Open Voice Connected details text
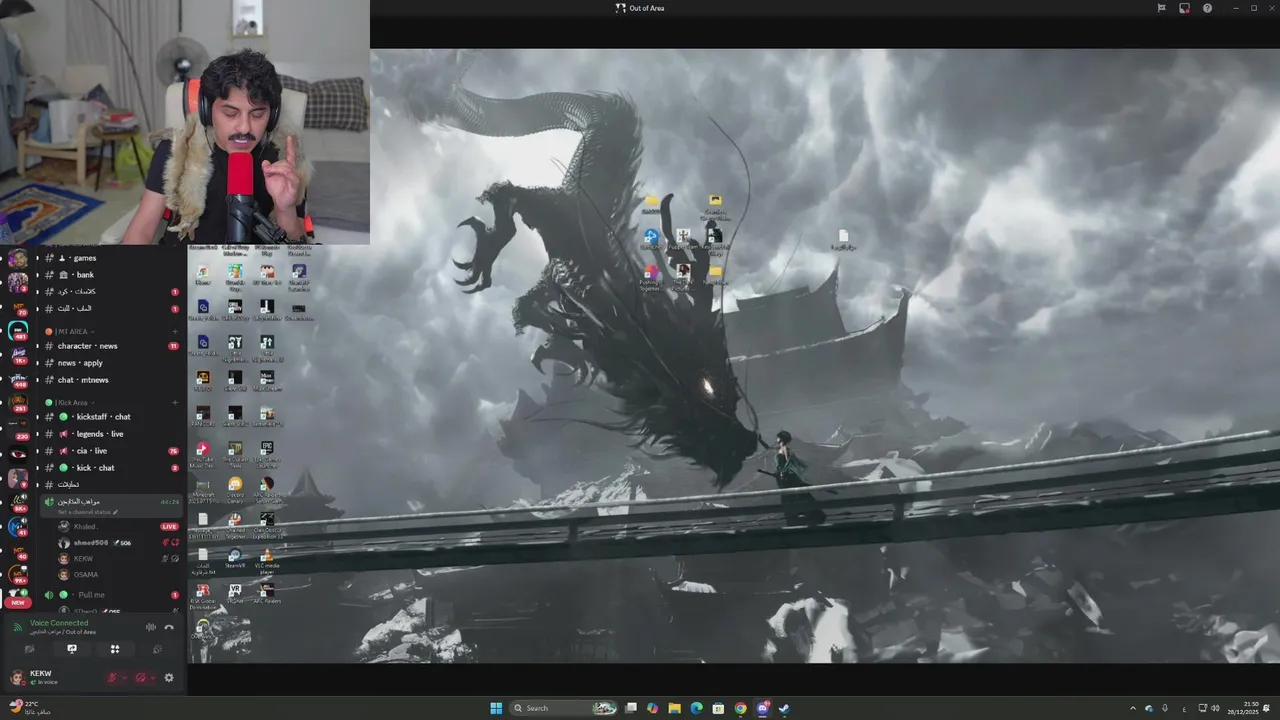The width and height of the screenshot is (1280, 720). coord(59,623)
